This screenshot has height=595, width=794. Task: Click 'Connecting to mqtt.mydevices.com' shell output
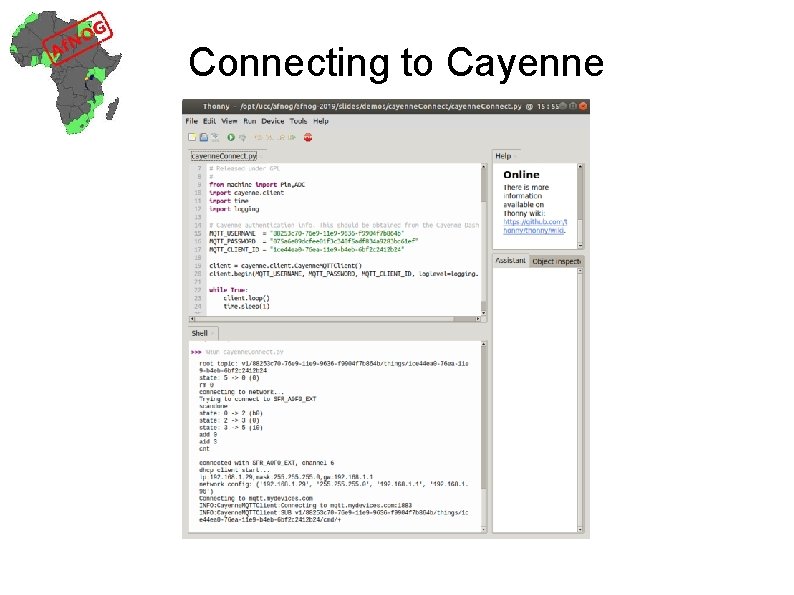point(256,498)
